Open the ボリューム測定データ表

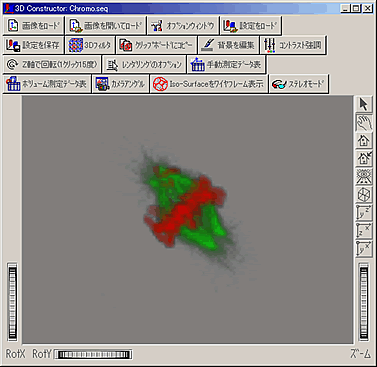[47, 84]
